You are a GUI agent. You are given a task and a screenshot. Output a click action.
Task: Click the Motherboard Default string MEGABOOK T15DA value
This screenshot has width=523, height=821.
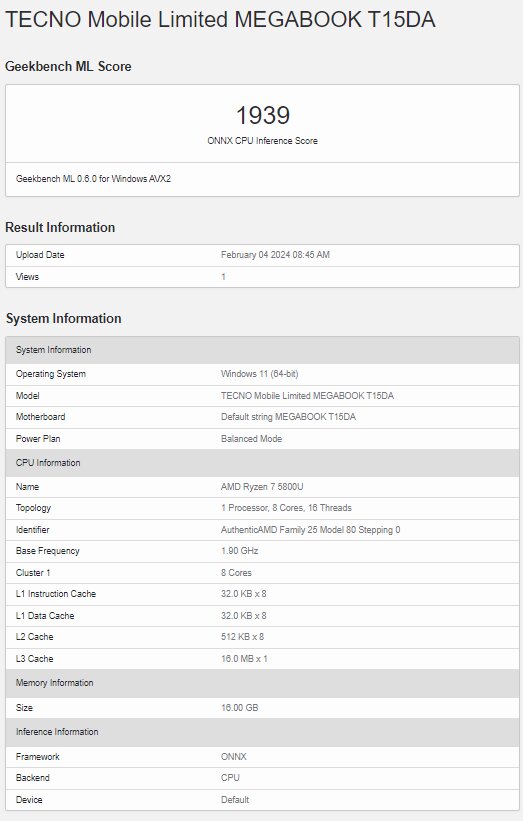pos(288,417)
